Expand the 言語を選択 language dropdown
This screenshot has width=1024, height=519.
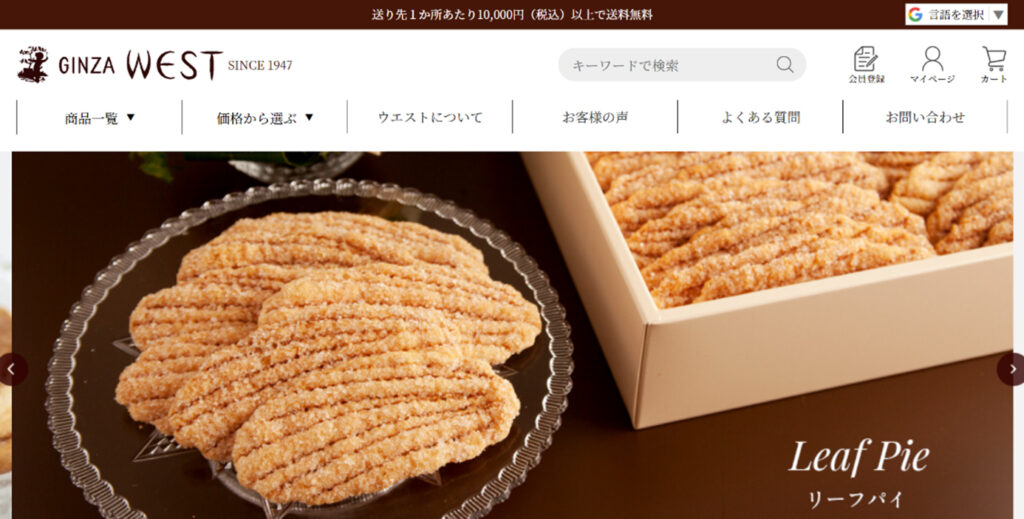click(x=956, y=14)
